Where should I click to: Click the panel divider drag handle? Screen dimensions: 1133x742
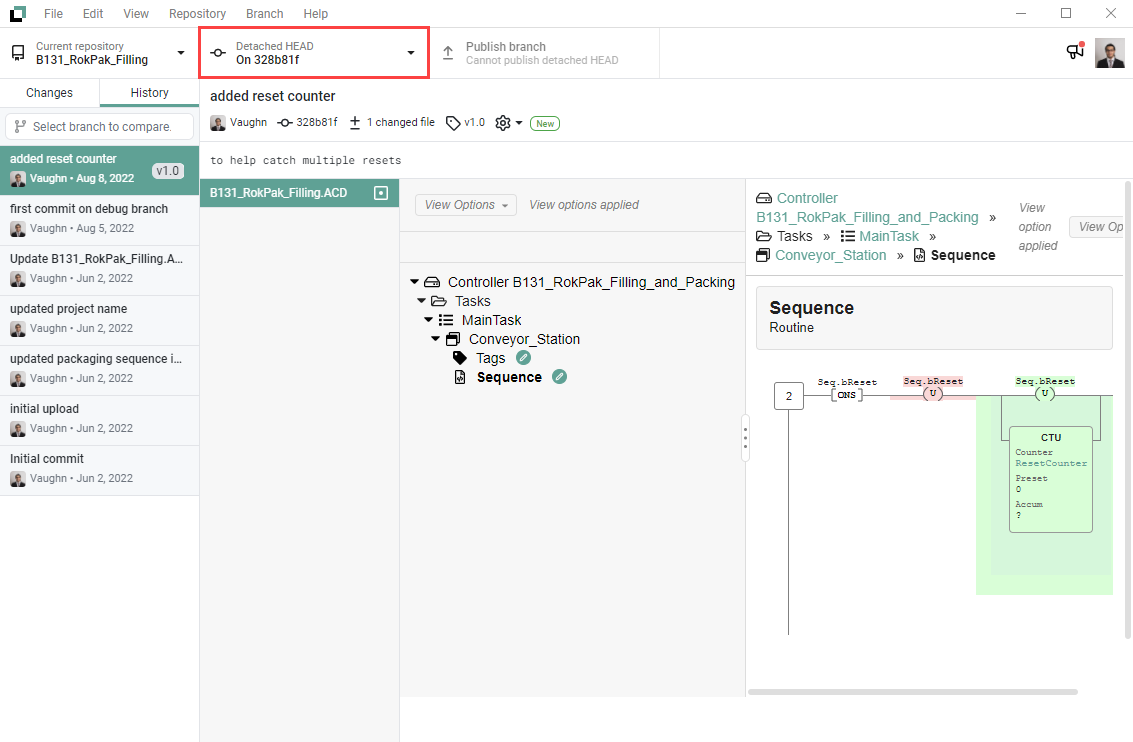point(745,437)
